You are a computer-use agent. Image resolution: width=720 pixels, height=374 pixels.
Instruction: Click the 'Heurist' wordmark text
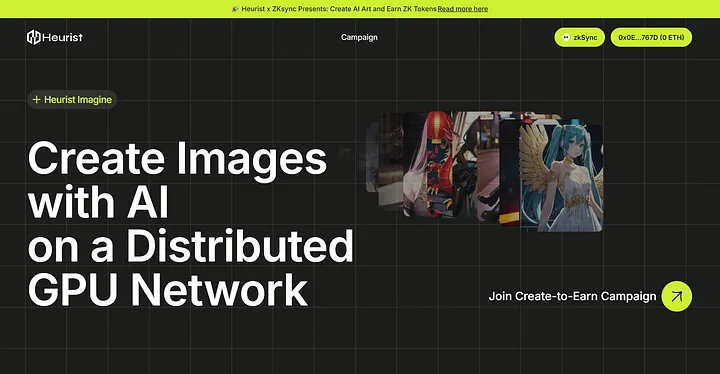[x=62, y=37]
